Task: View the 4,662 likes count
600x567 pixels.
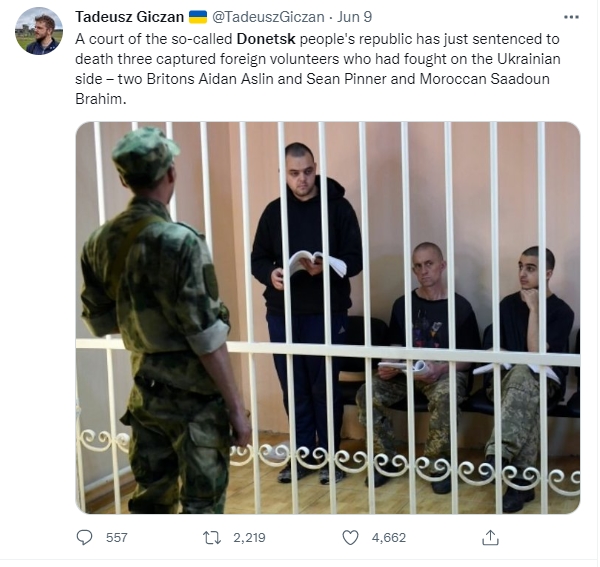Action: 388,537
